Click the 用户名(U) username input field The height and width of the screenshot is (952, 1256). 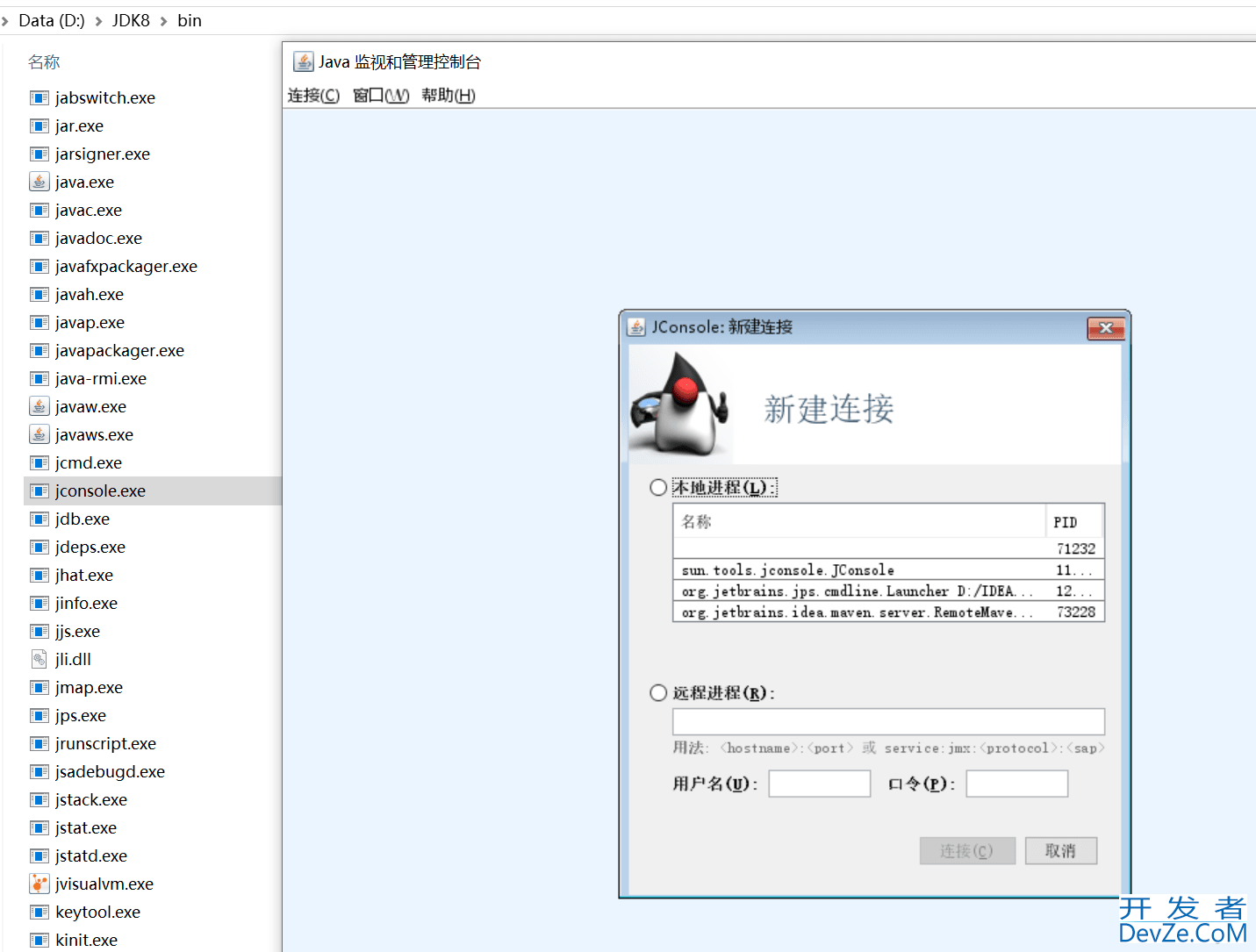(819, 784)
